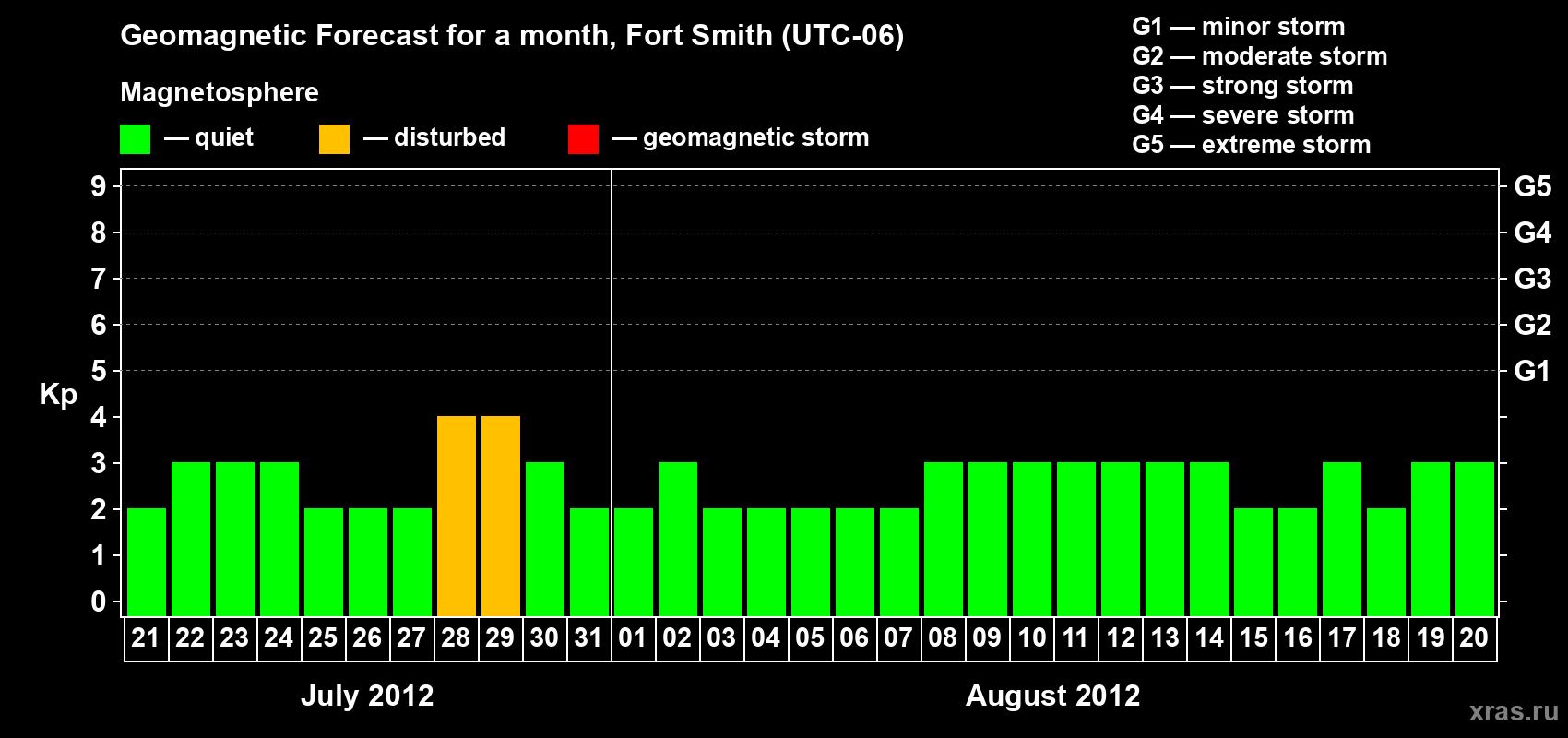
Task: Click date label 01 on the axis
Action: (x=633, y=637)
